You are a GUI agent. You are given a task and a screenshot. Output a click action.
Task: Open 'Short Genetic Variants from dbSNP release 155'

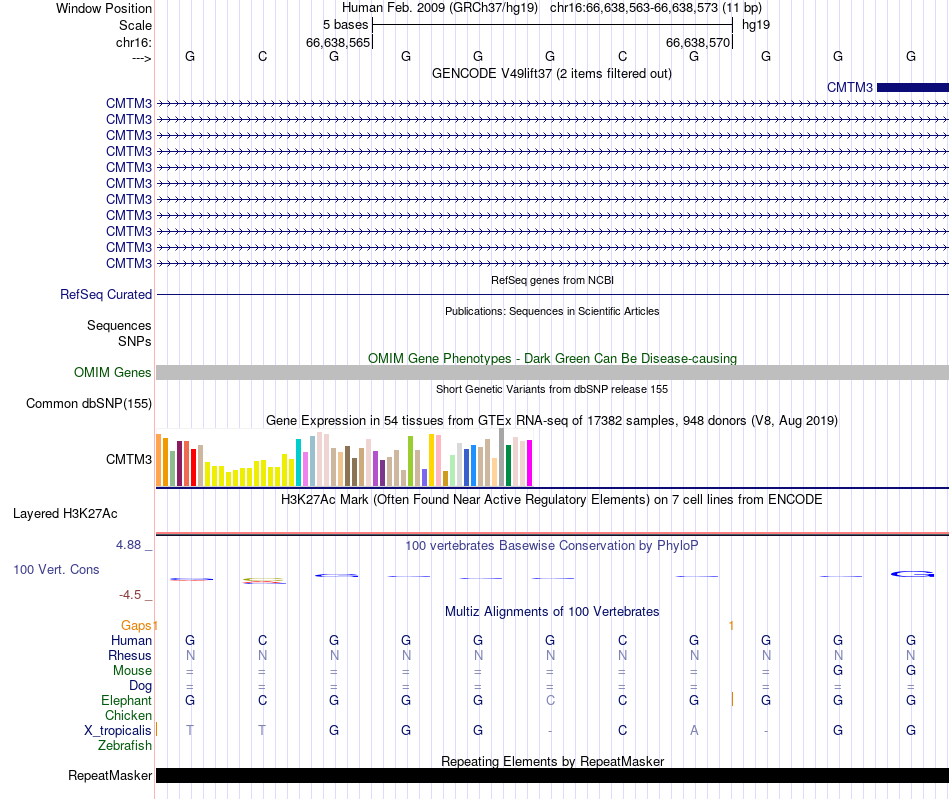pos(552,389)
